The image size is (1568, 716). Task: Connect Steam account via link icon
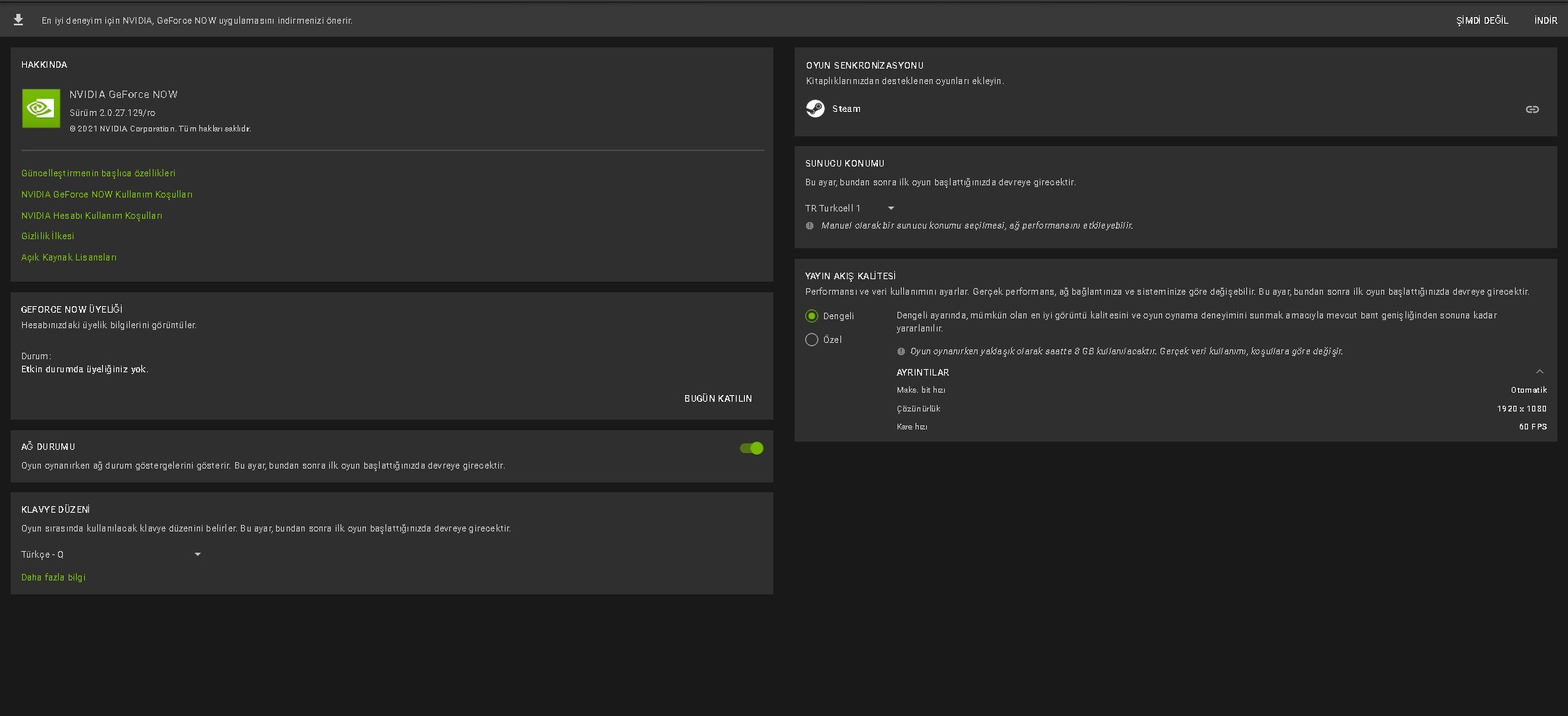click(x=1532, y=109)
